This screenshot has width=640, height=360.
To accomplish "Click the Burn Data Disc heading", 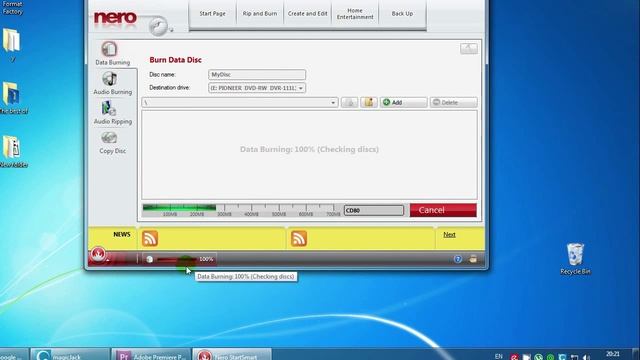I will (x=176, y=60).
